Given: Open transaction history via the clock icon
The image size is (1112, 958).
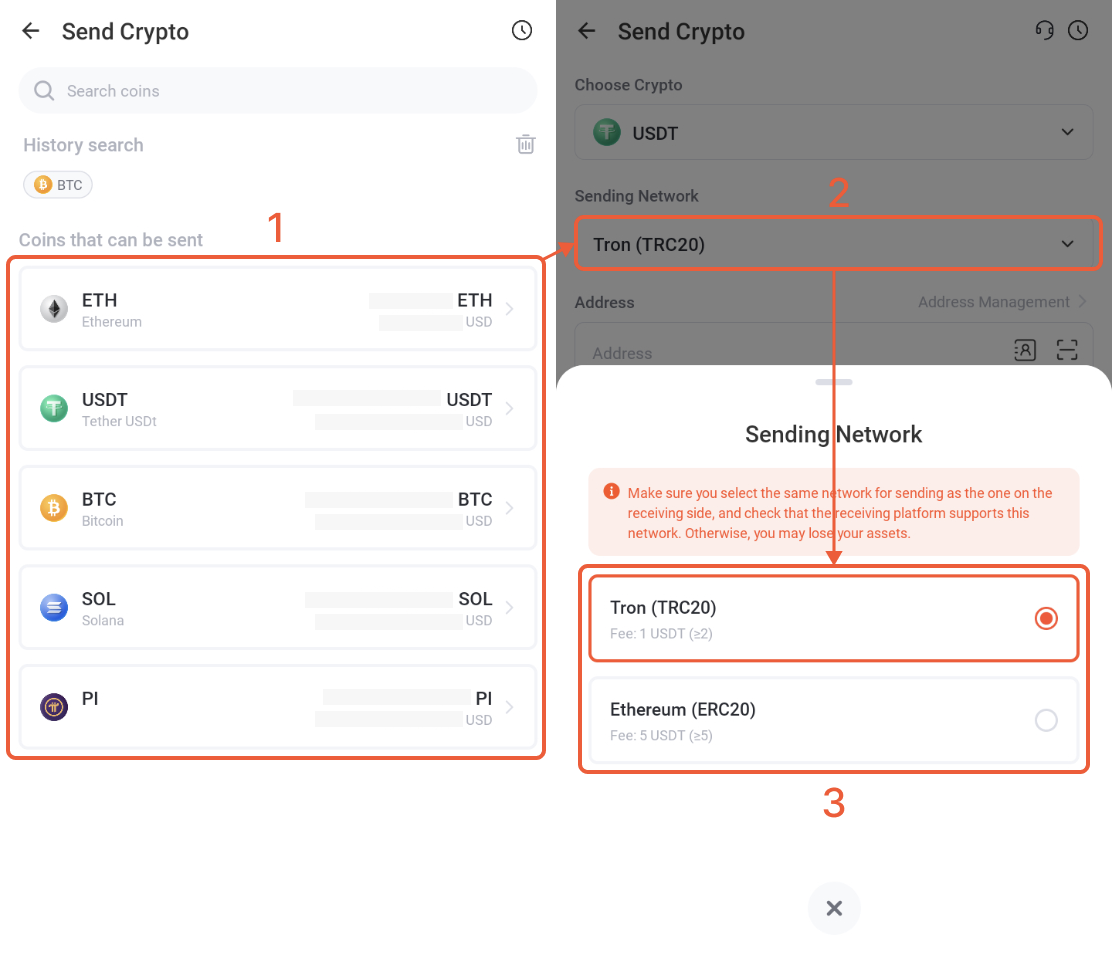Looking at the screenshot, I should point(521,30).
